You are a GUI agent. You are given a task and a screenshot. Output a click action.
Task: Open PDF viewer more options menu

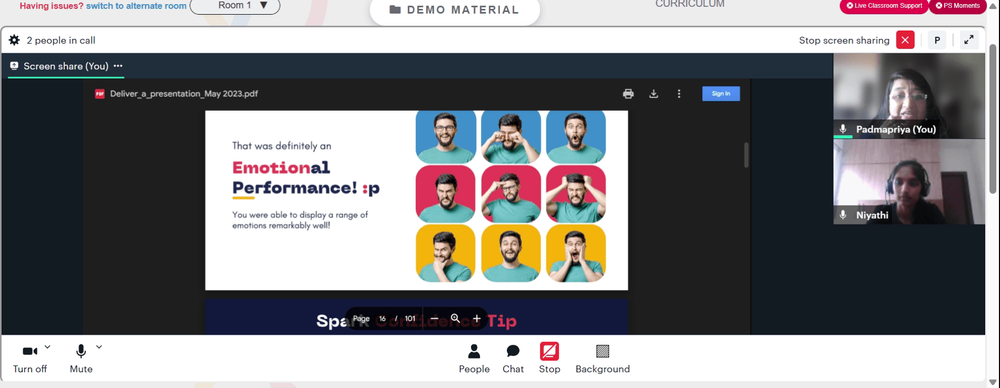(x=679, y=94)
